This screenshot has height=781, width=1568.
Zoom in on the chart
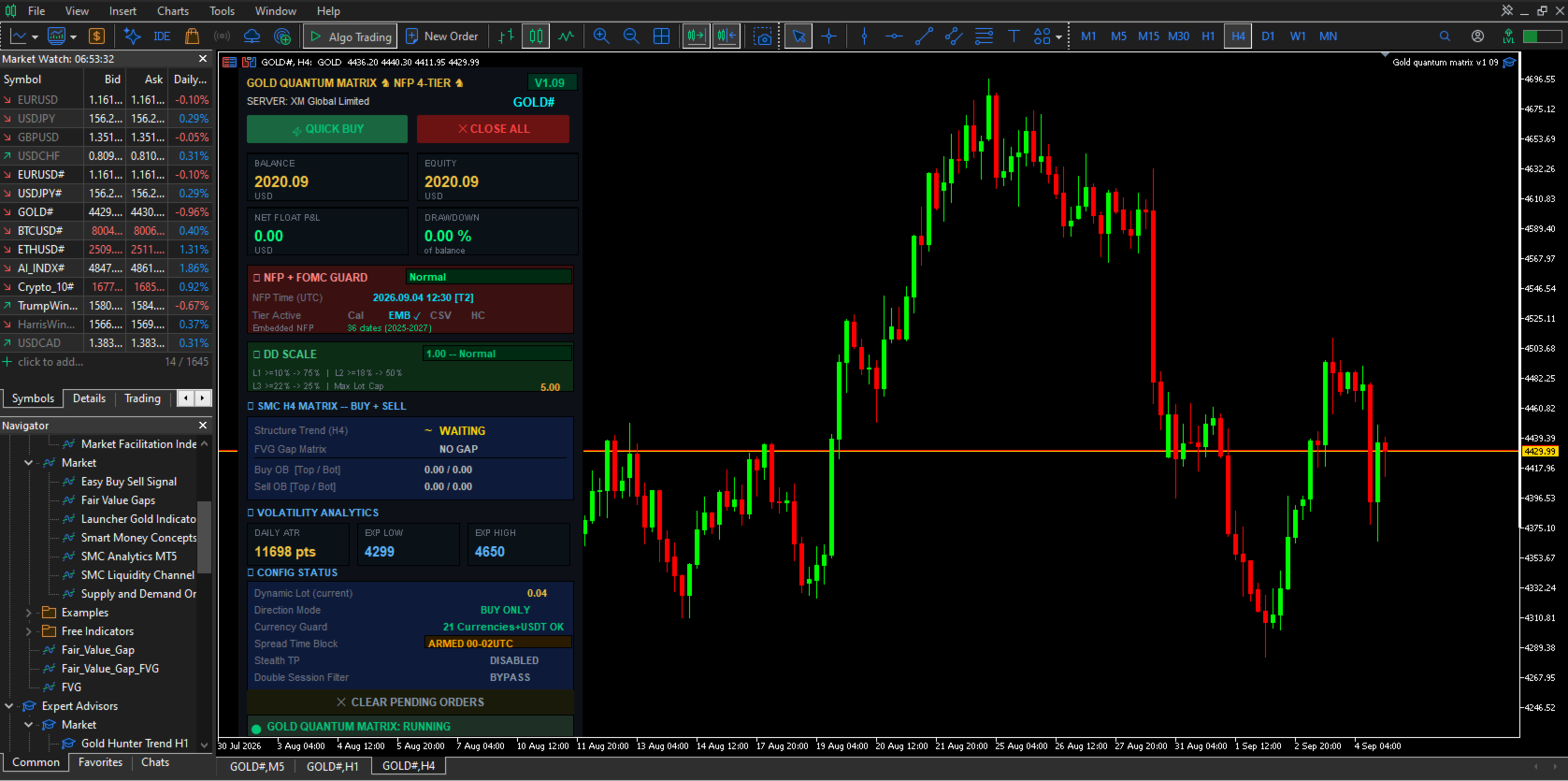pos(601,36)
